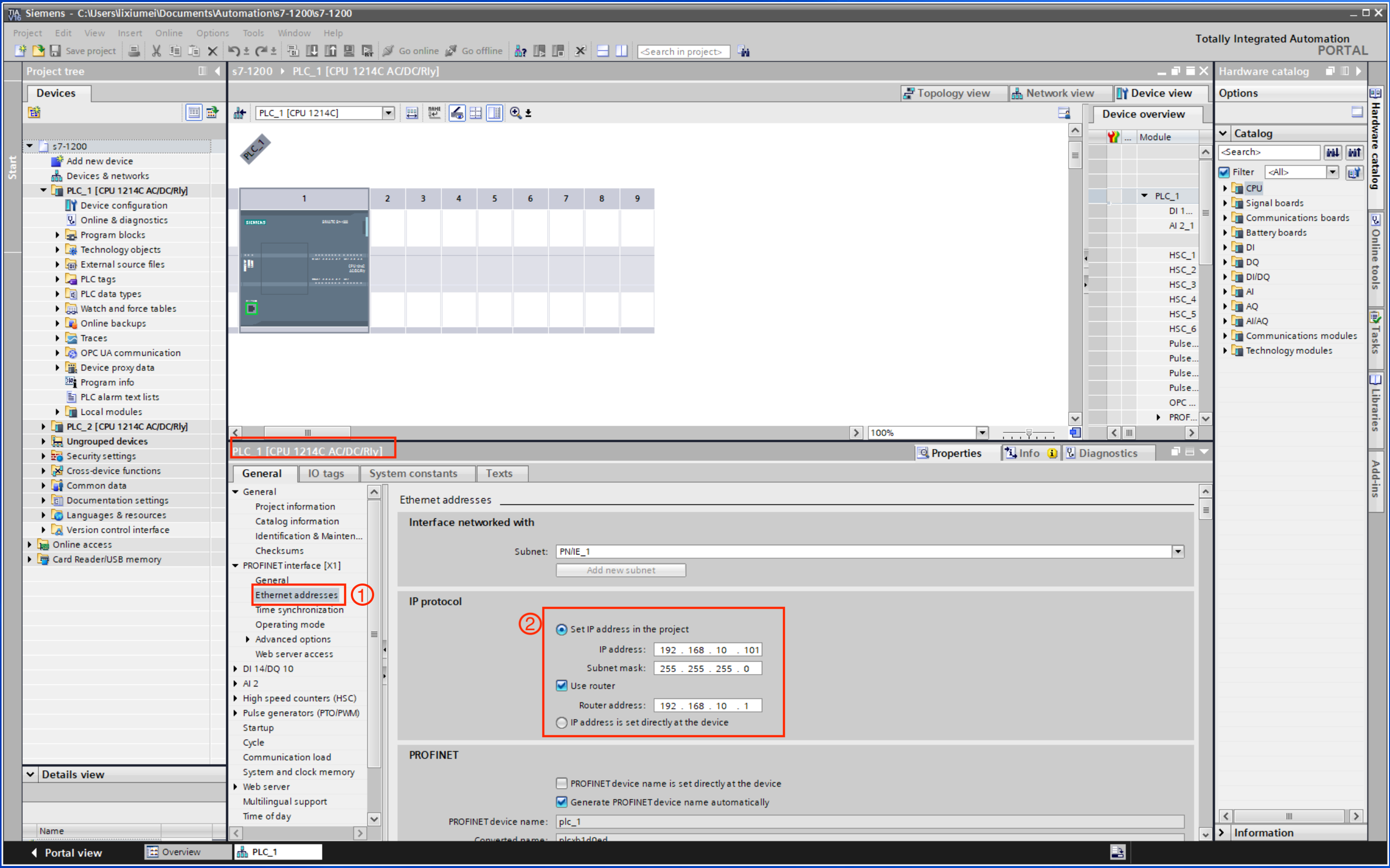Screen dimensions: 1390x868
Task: Switch to the Network view tab
Action: [x=1060, y=93]
